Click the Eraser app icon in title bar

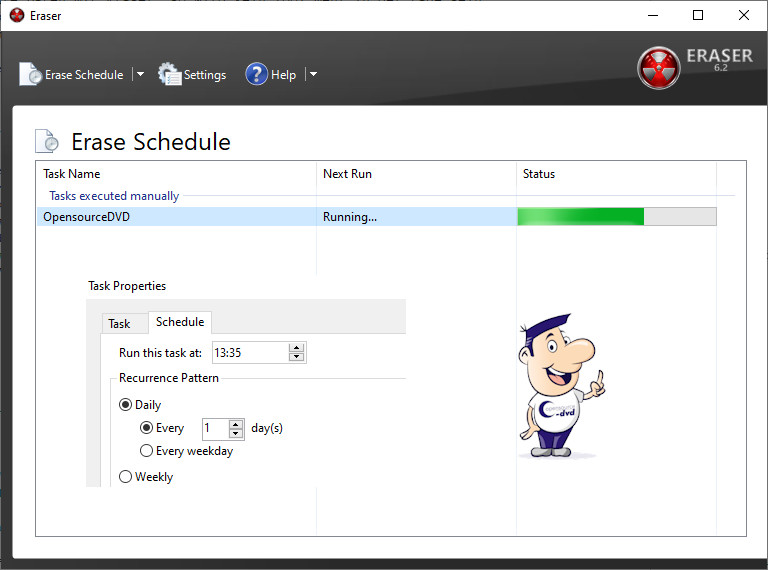coord(16,15)
